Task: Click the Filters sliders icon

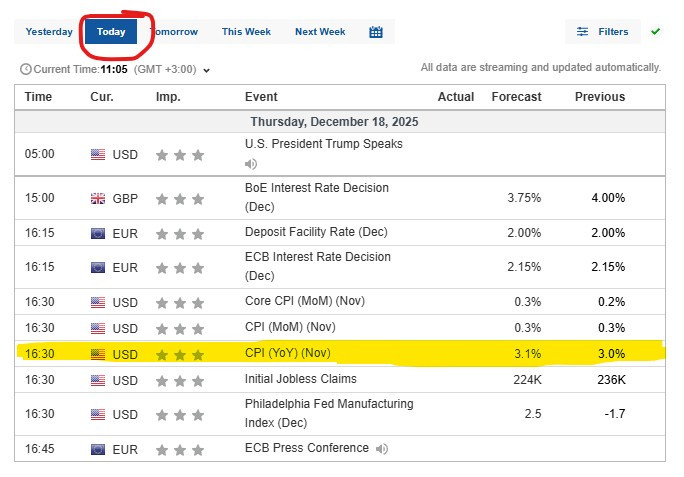Action: pos(582,31)
